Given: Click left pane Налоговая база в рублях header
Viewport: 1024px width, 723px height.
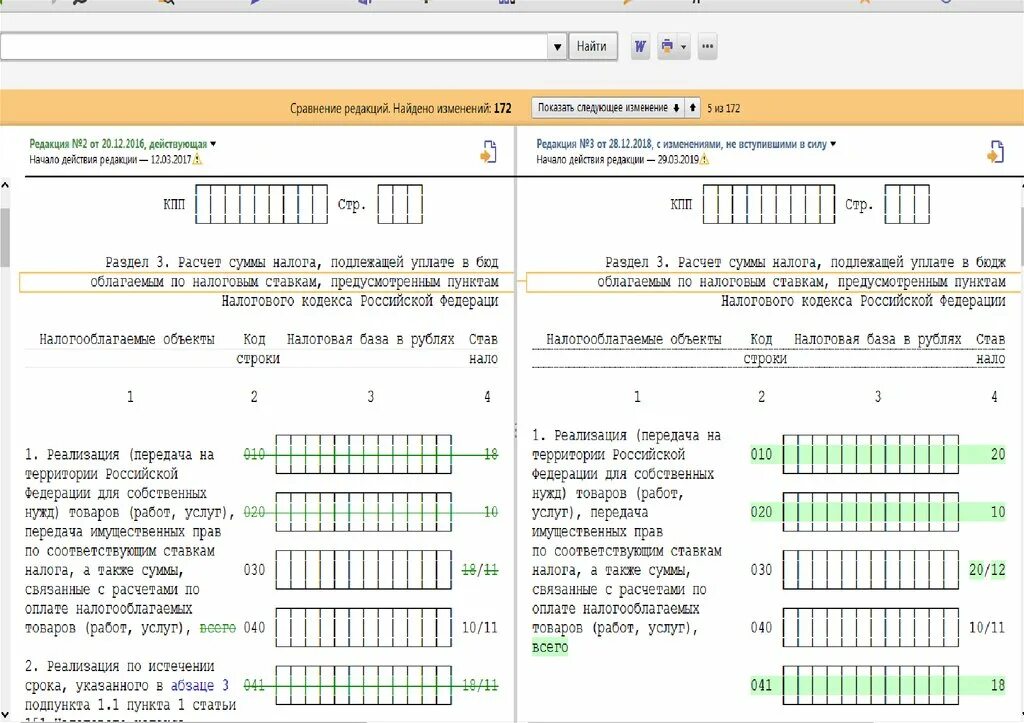Looking at the screenshot, I should [370, 339].
